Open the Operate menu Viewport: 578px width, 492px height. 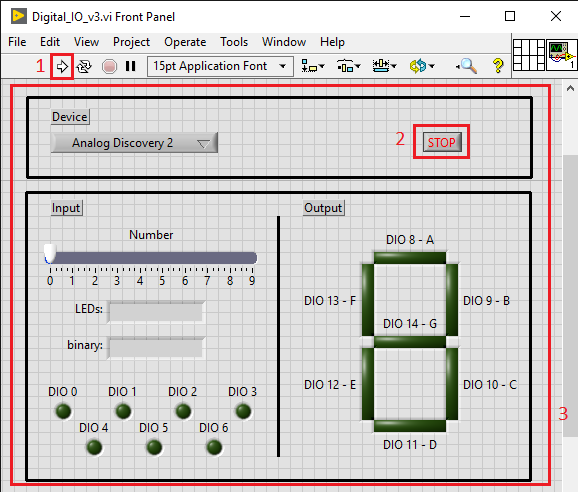click(x=185, y=42)
